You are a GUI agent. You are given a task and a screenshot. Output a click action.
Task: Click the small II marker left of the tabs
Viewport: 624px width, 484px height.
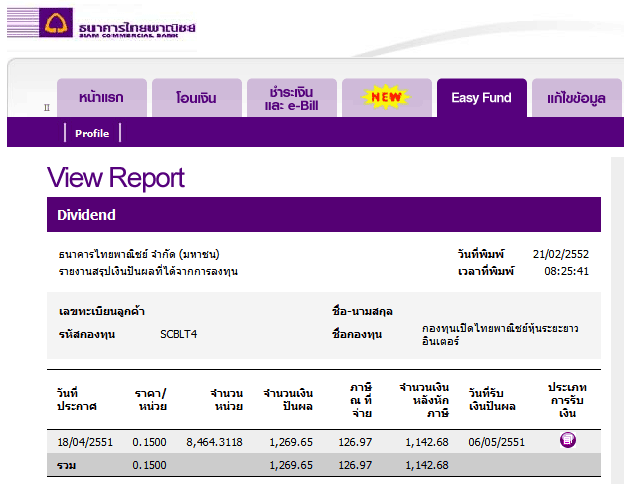(47, 107)
